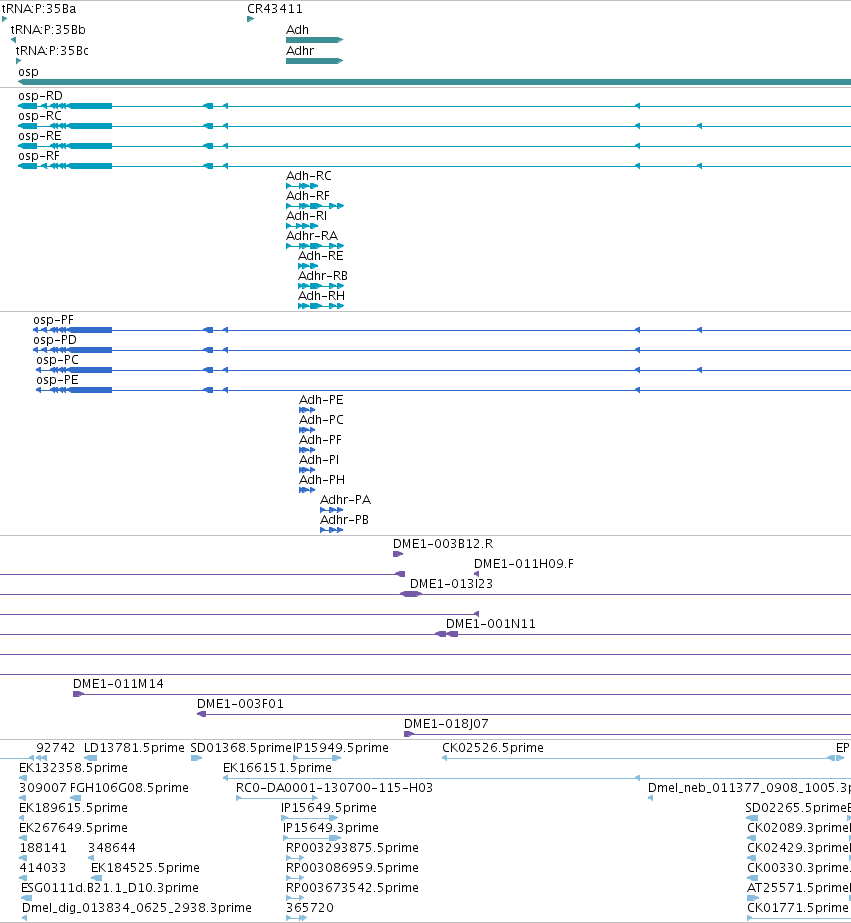Click the Adh gene span bar
Image resolution: width=851 pixels, height=923 pixels.
point(314,40)
